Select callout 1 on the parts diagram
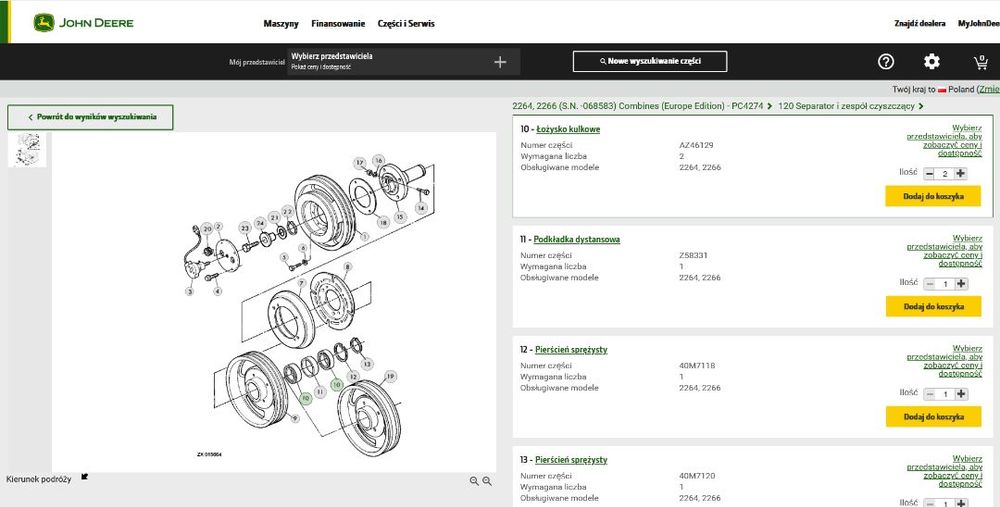 pos(364,236)
